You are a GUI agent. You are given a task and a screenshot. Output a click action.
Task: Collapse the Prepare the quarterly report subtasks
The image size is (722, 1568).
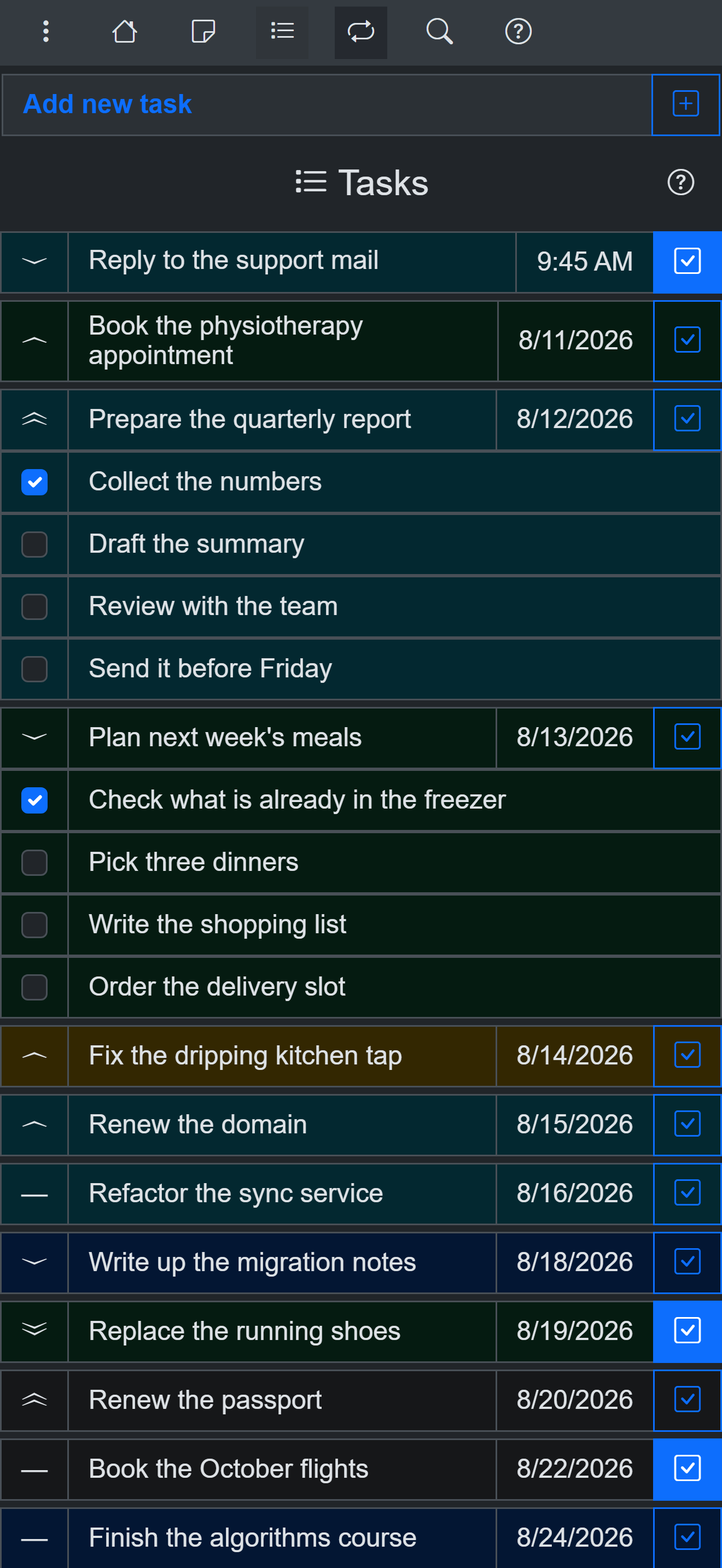[x=34, y=419]
